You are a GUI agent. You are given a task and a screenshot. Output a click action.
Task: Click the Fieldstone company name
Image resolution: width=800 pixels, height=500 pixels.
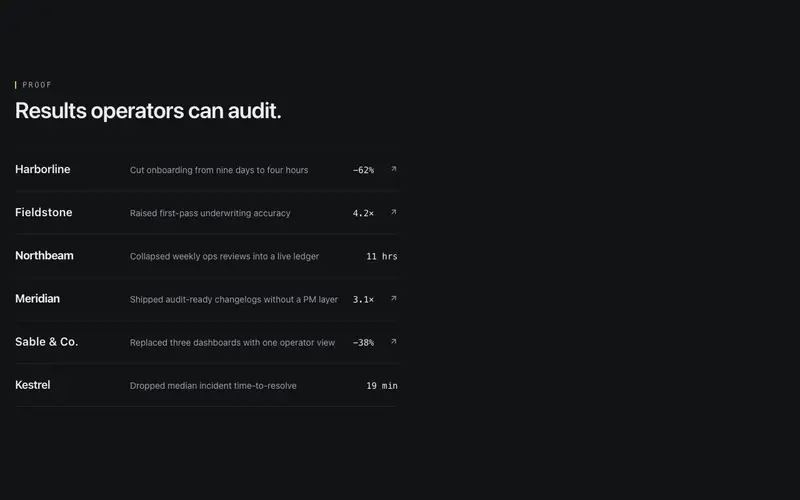click(x=43, y=212)
